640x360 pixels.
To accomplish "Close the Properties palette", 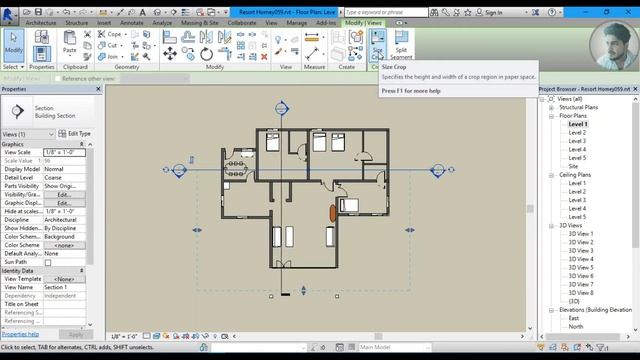I will click(x=98, y=89).
